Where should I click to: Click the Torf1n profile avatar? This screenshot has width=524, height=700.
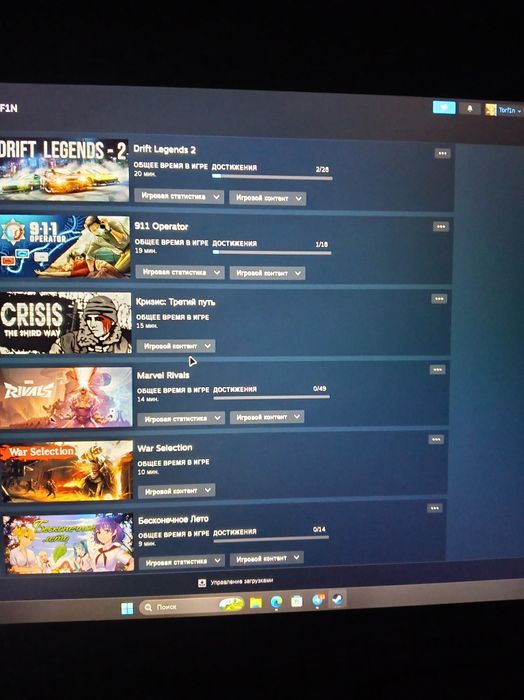coord(491,110)
